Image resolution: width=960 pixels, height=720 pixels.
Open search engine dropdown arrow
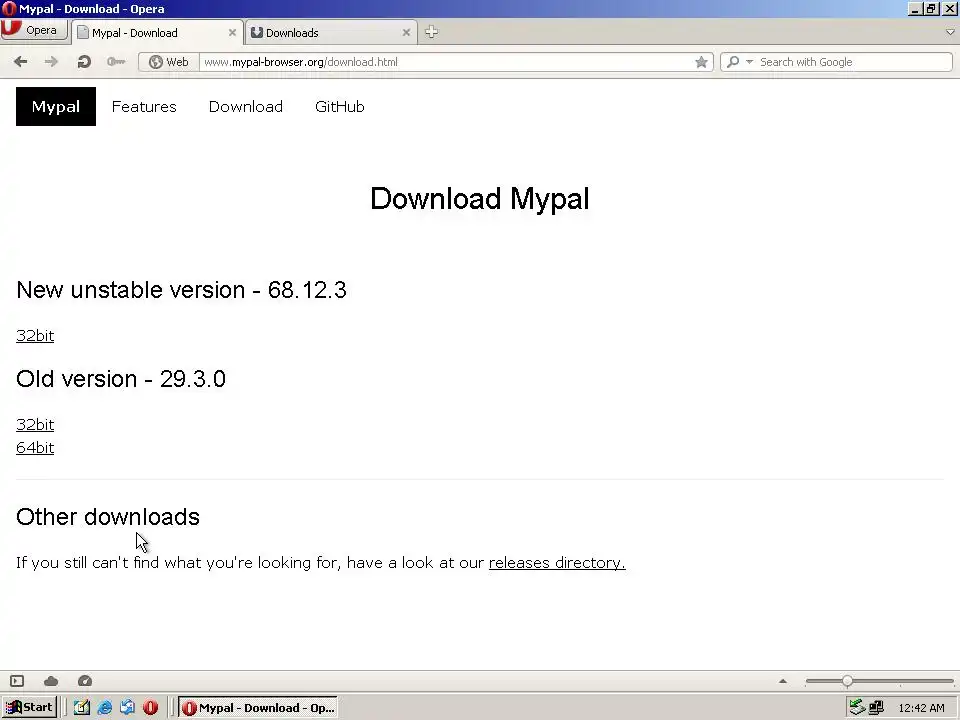click(749, 62)
